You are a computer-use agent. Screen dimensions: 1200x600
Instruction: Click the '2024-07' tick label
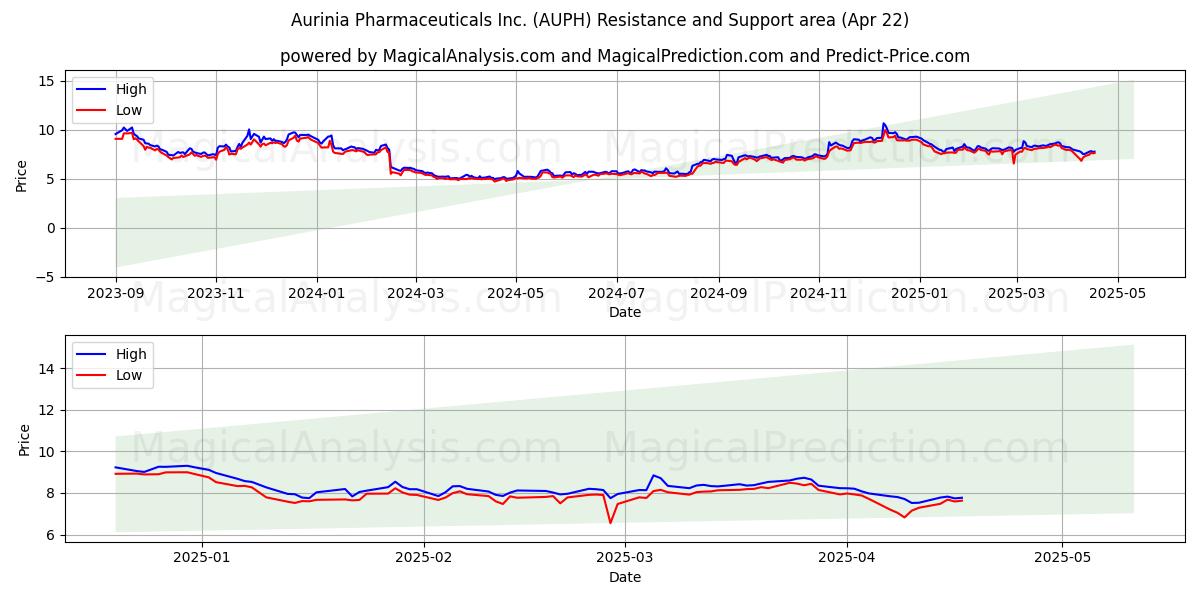pos(616,294)
